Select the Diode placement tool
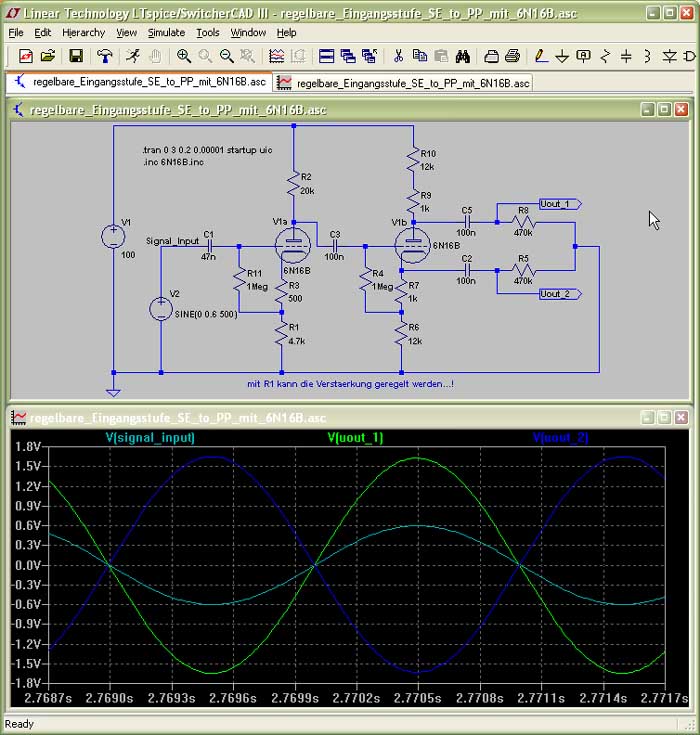The image size is (700, 735). coord(668,56)
